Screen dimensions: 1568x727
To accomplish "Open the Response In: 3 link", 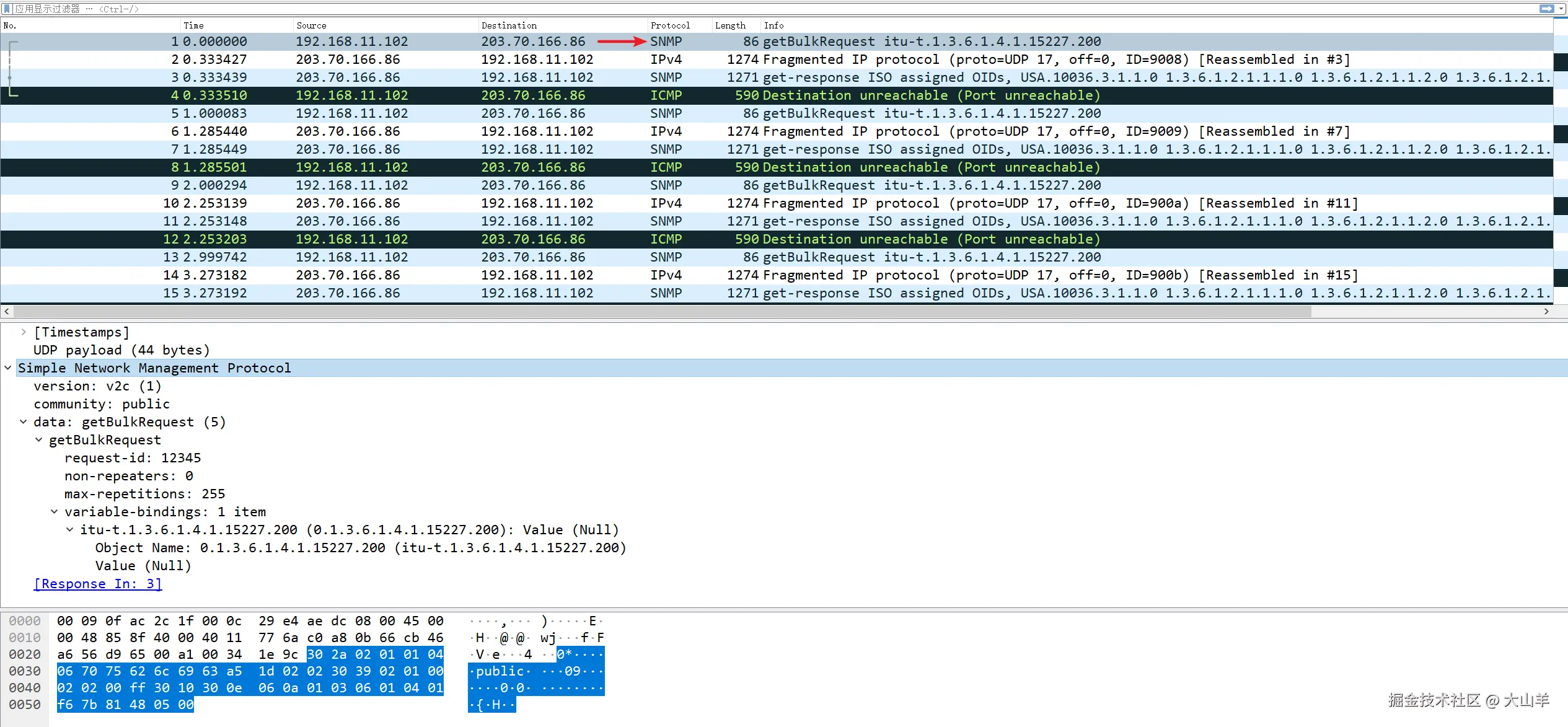I will click(x=97, y=584).
